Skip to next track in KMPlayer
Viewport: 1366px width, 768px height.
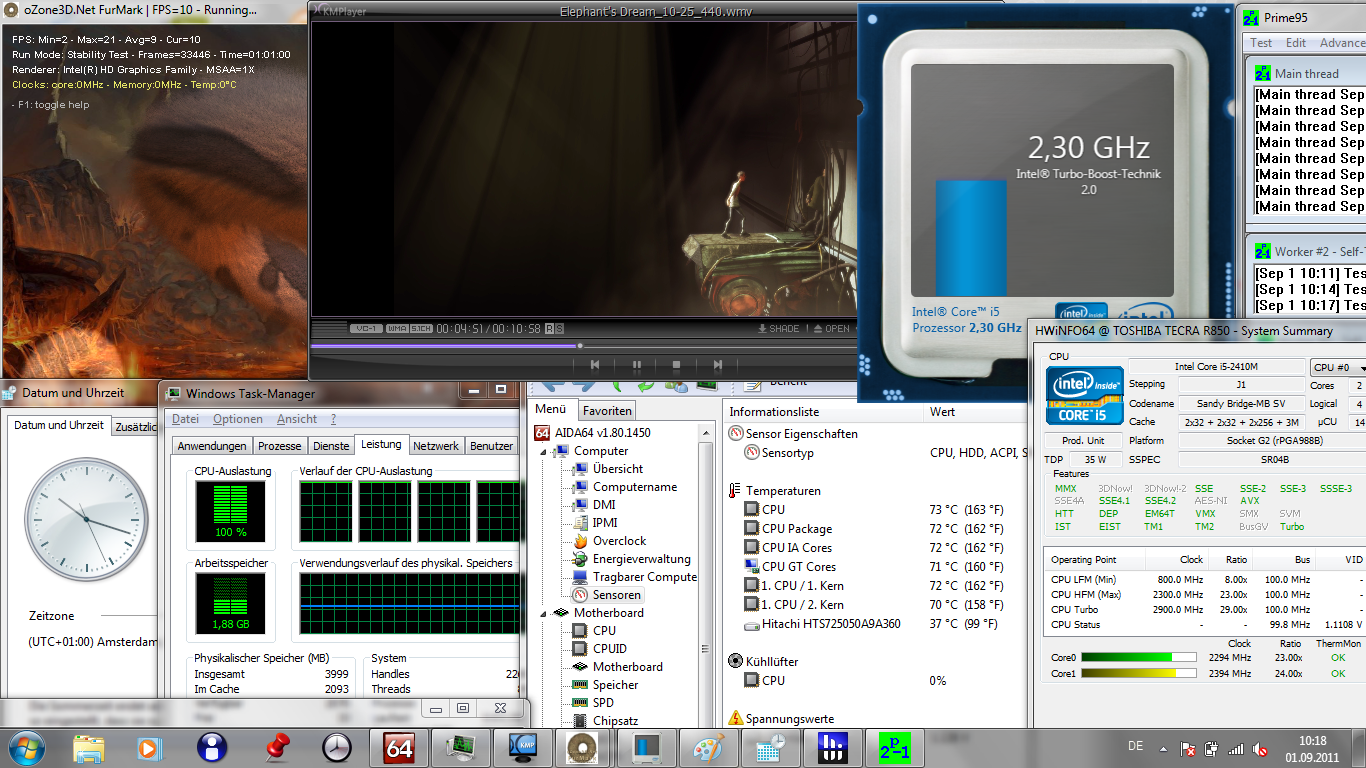718,366
